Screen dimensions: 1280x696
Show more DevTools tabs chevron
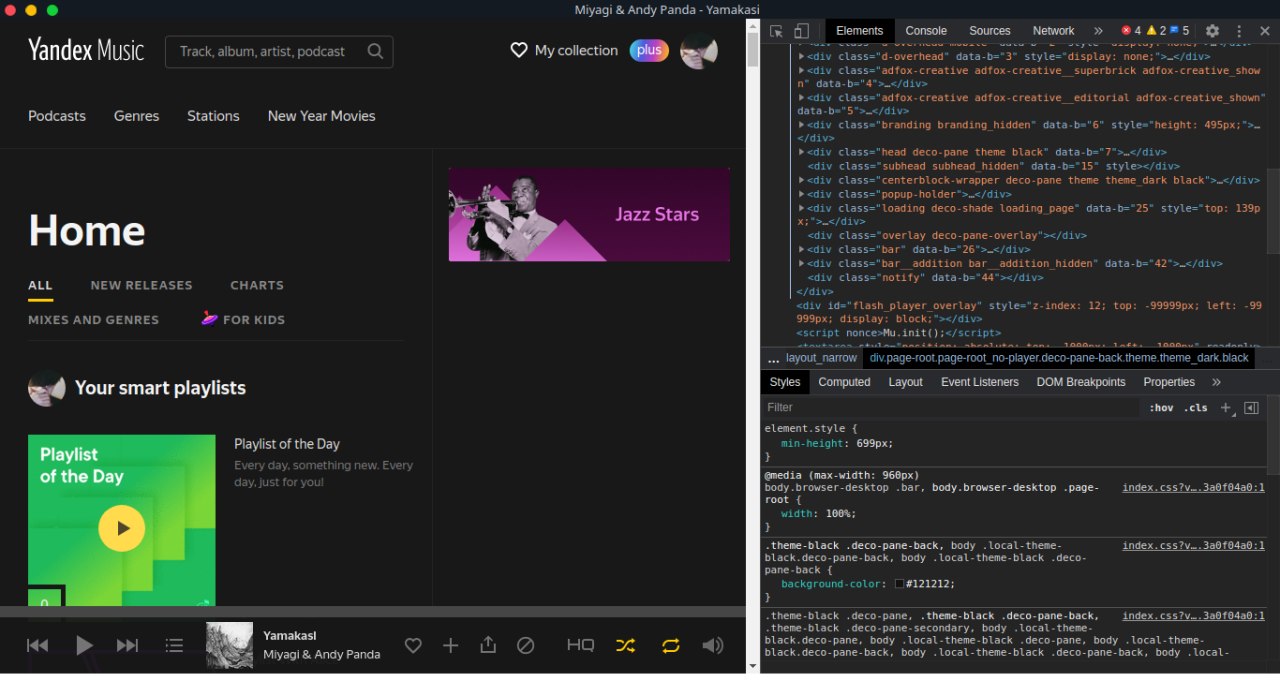tap(1098, 31)
